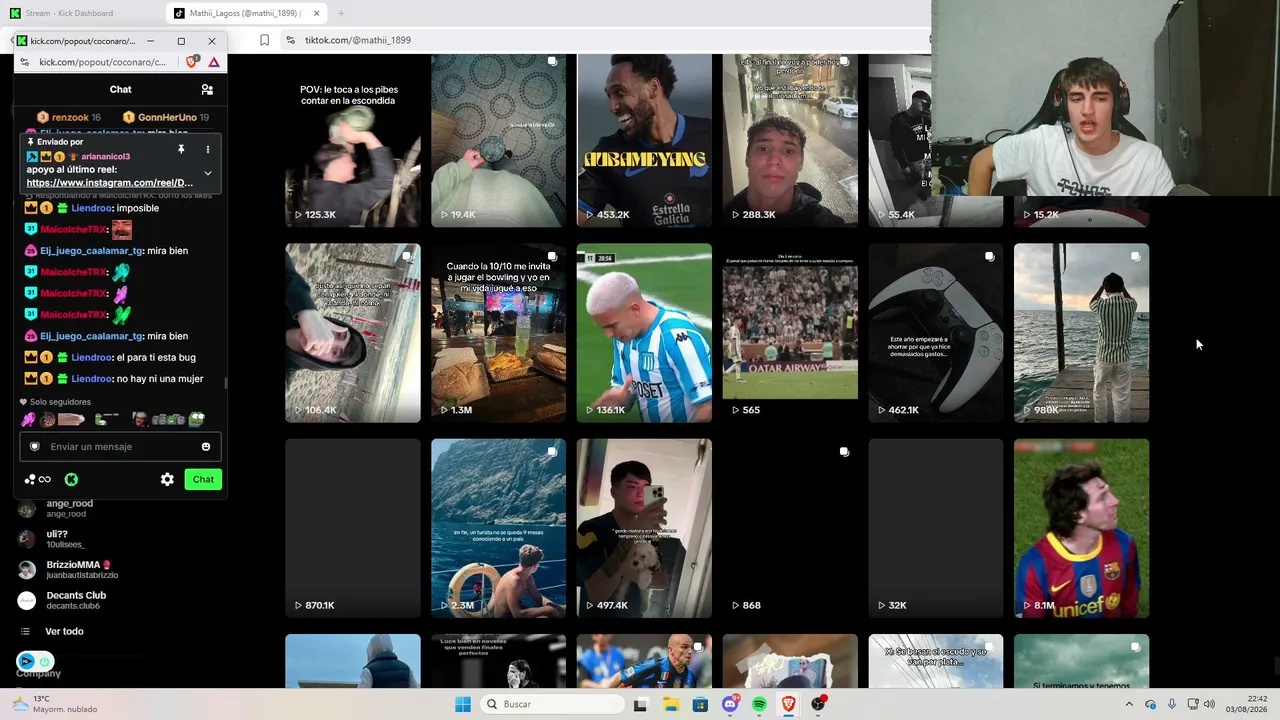The image size is (1280, 720).
Task: Open the blank video with 32K views
Action: [936, 528]
